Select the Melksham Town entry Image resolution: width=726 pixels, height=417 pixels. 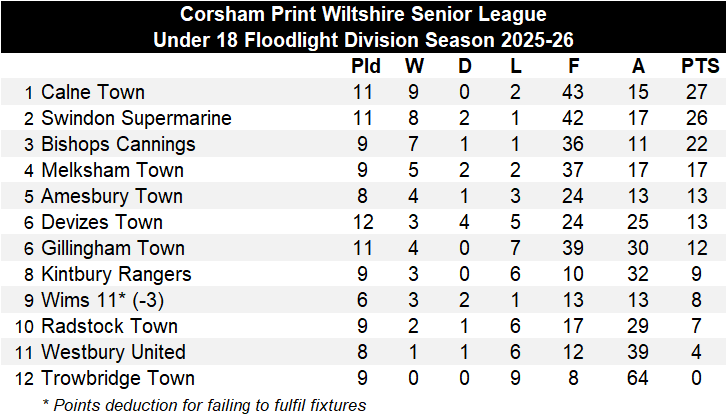[112, 170]
